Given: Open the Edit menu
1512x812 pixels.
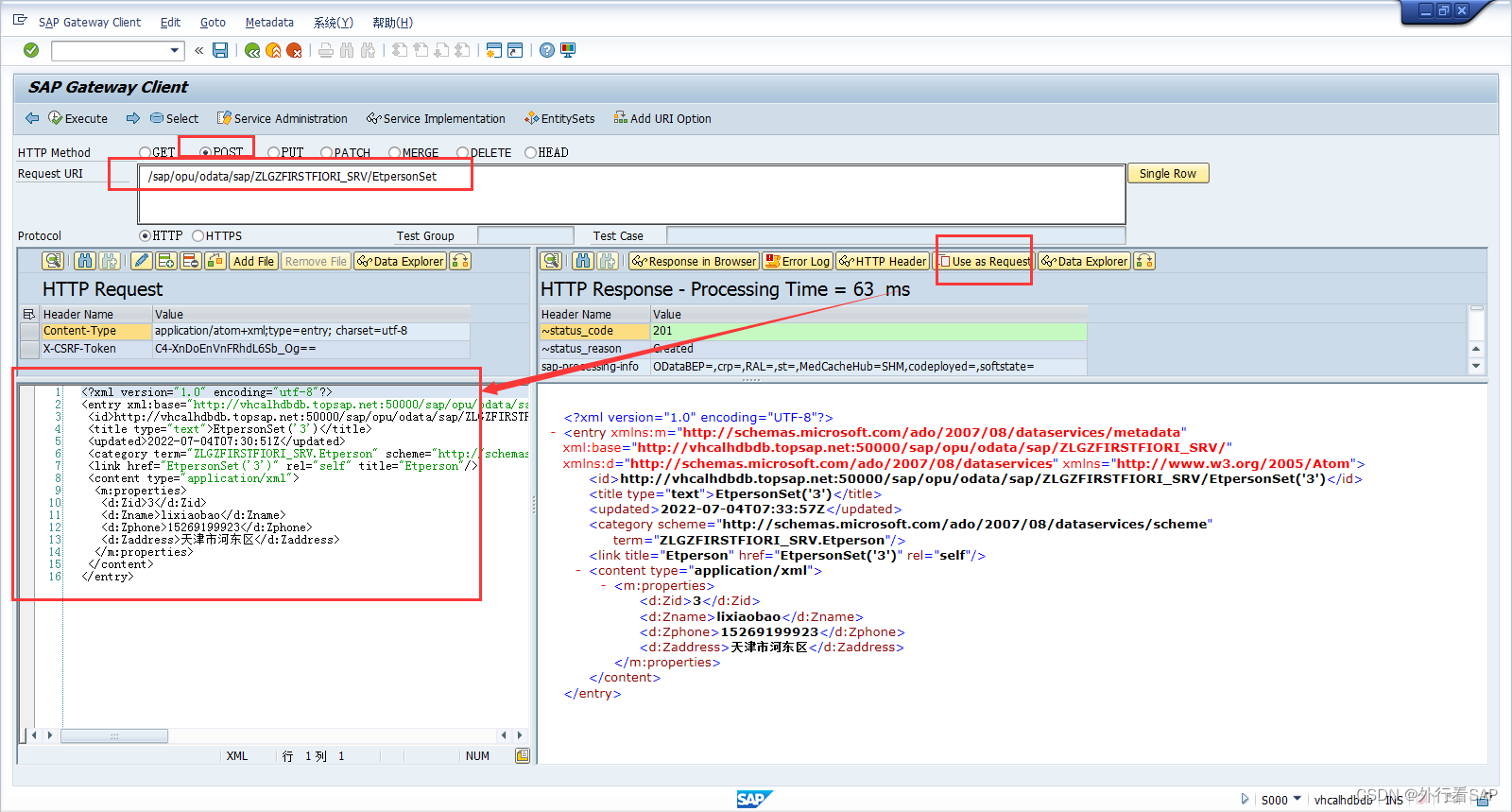Looking at the screenshot, I should click(x=170, y=22).
